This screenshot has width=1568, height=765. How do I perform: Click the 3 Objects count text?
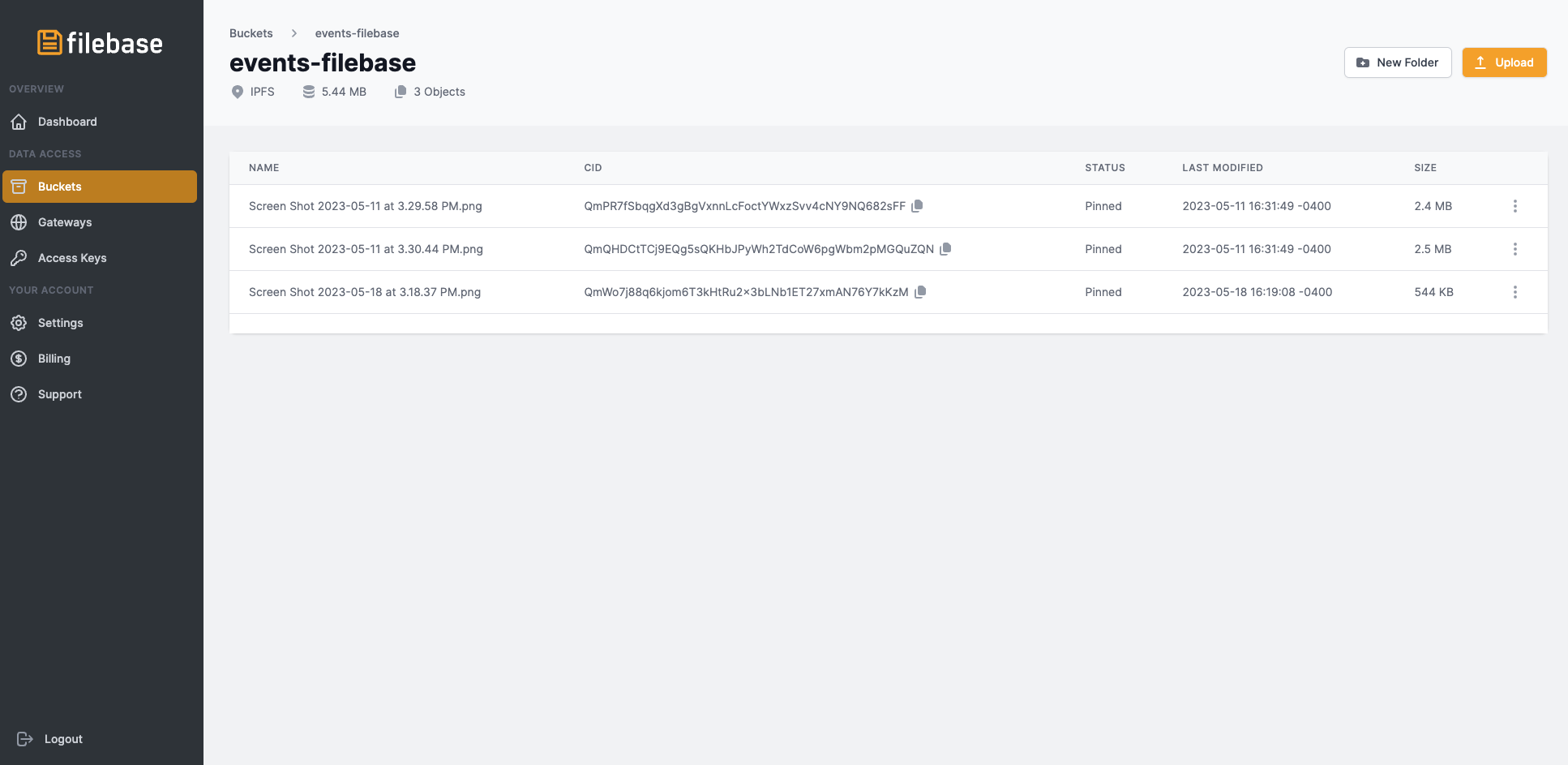(x=439, y=92)
